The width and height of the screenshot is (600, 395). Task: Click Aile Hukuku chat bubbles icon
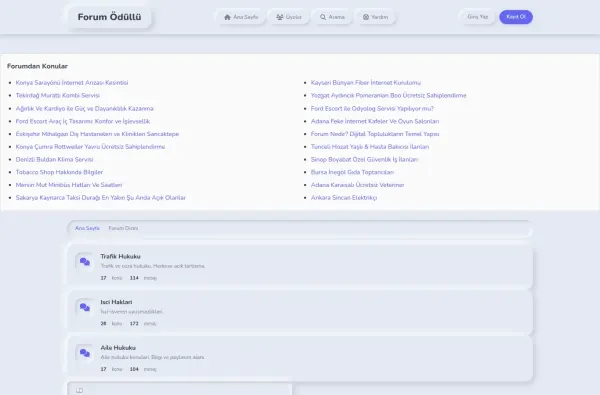coord(85,353)
